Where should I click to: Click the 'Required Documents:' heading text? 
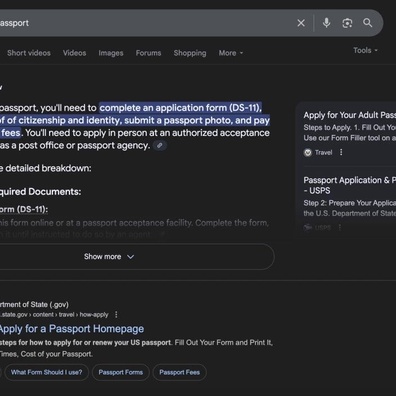click(x=40, y=192)
